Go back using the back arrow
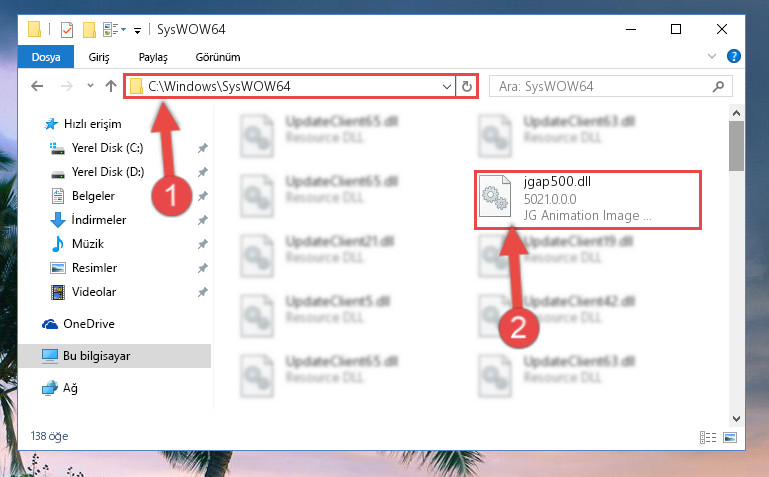769x477 pixels. pos(37,87)
